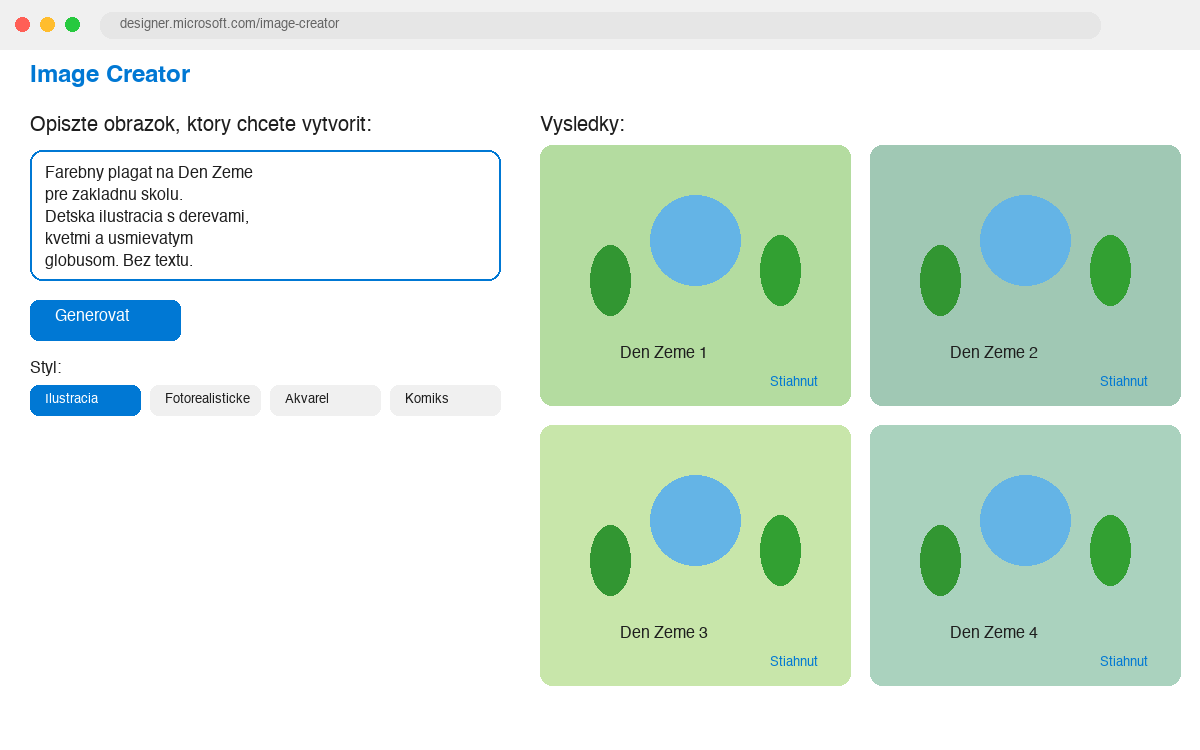Download the Den Zeme 4 image

pos(1123,661)
